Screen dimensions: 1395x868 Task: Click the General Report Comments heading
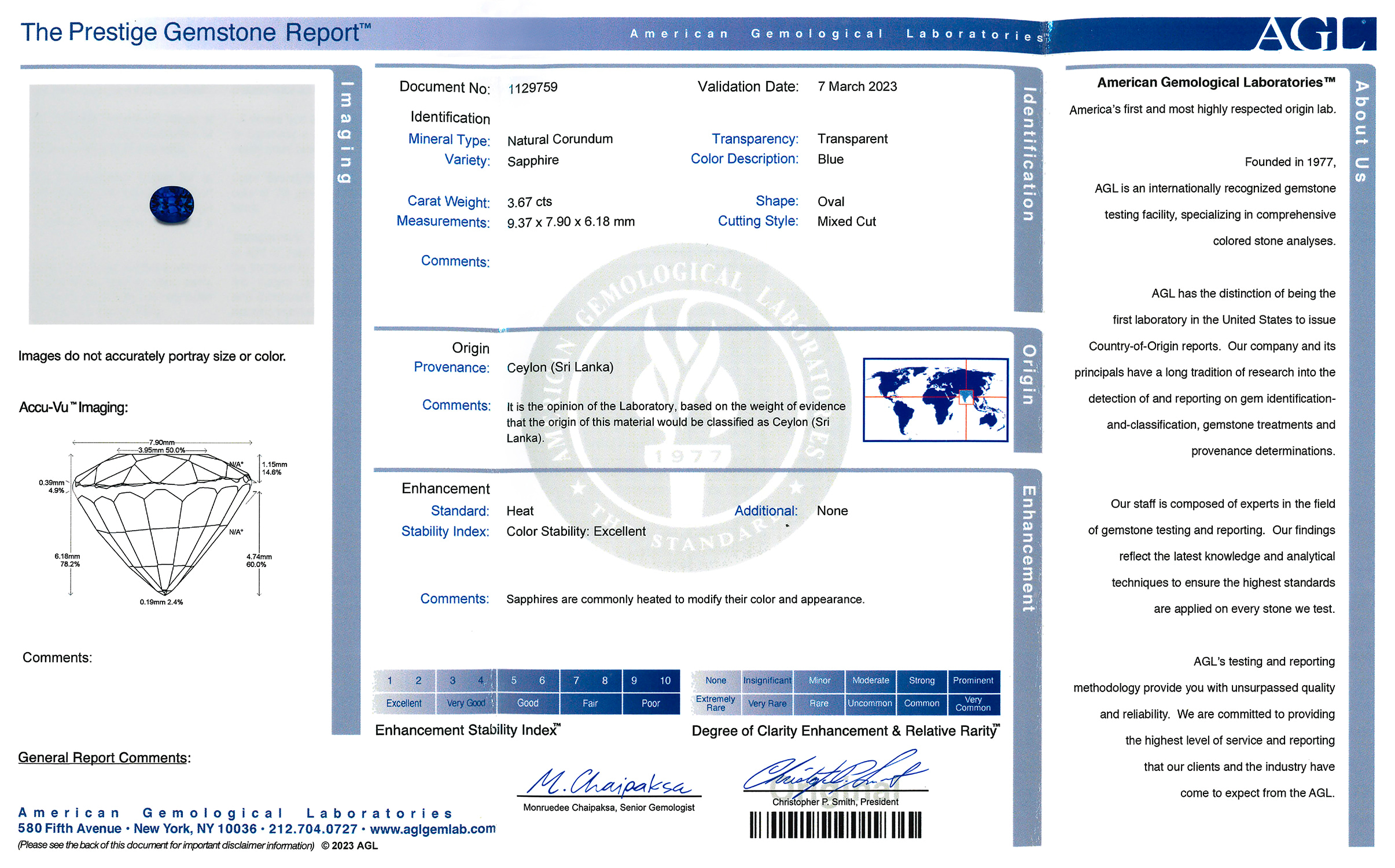[x=104, y=757]
